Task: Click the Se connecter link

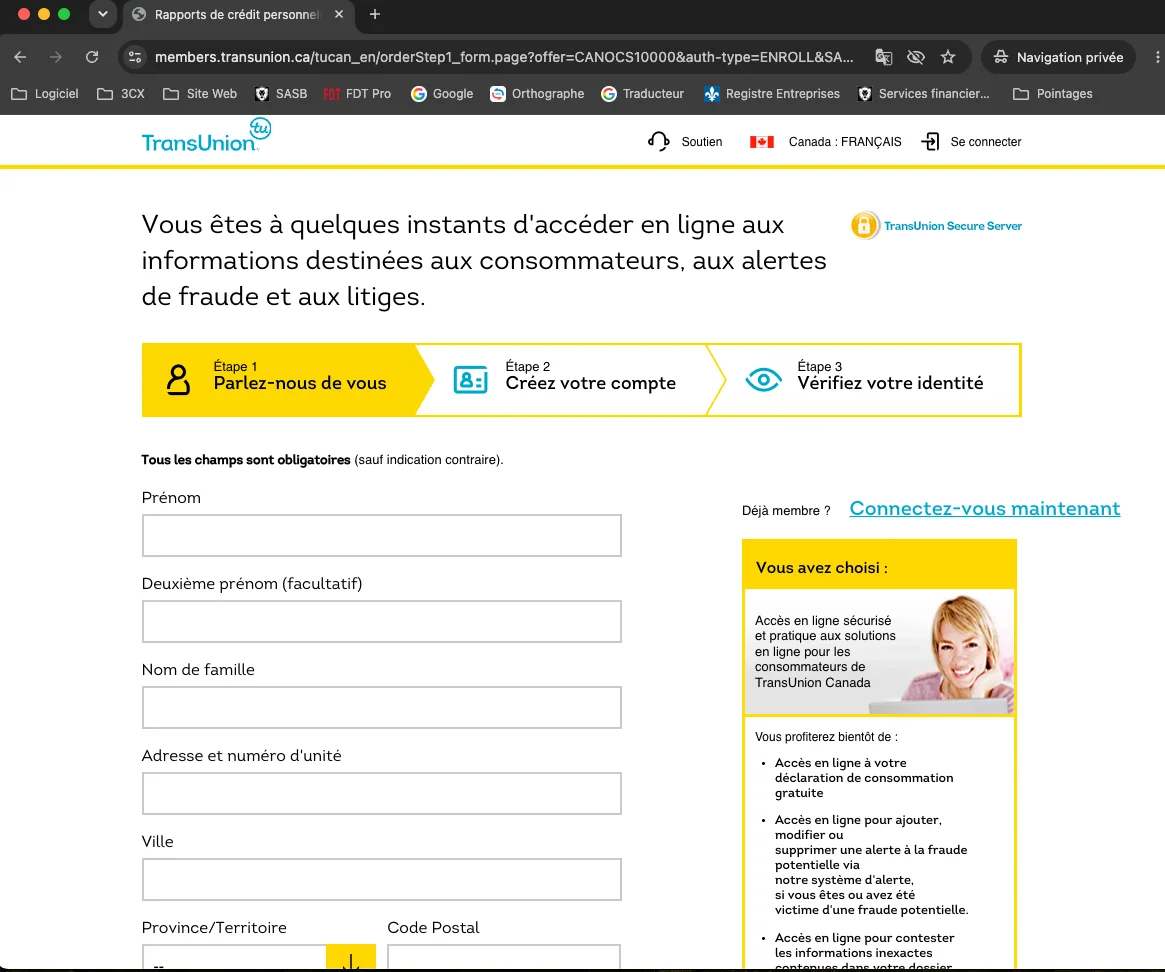Action: pos(986,142)
